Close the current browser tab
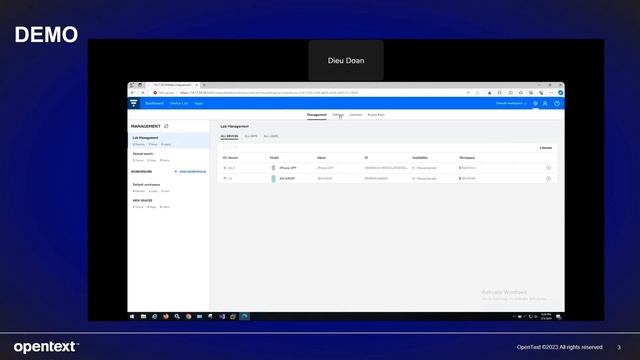 (x=196, y=85)
